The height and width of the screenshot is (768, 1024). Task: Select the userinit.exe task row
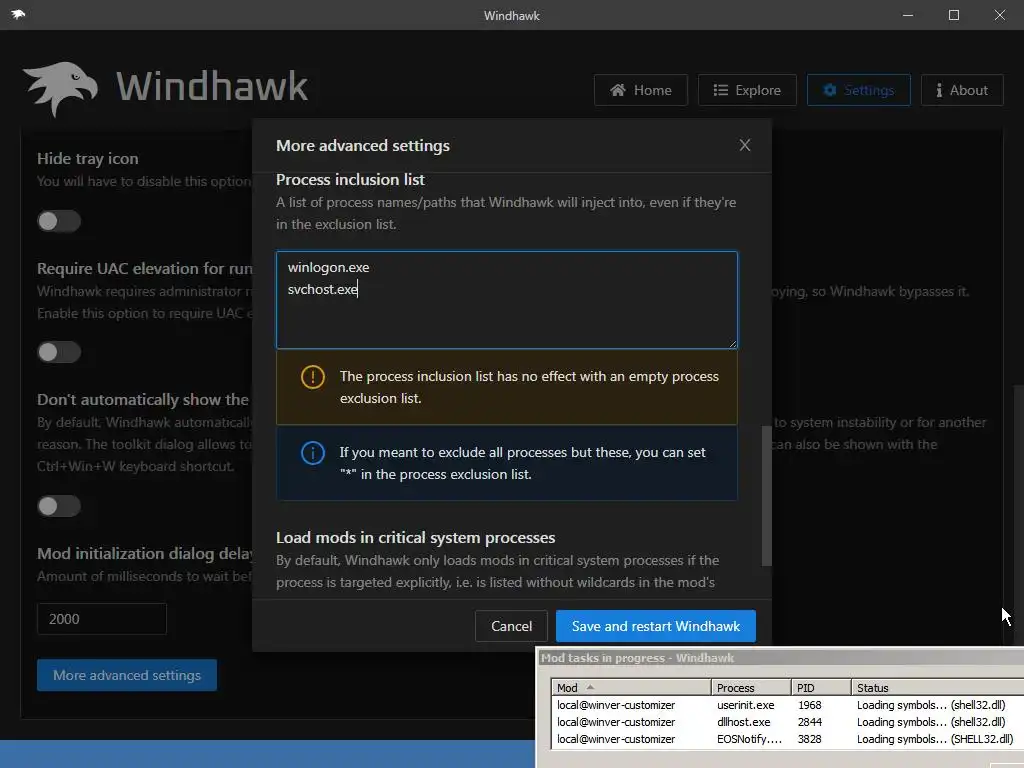coord(787,705)
